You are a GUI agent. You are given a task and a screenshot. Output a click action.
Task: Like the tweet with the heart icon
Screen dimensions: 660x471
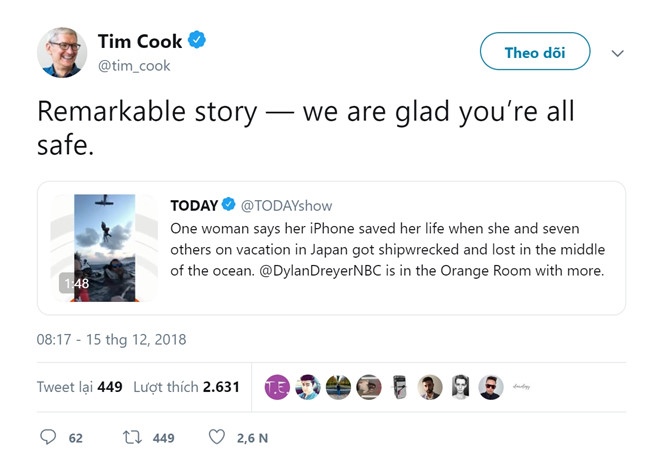(216, 437)
